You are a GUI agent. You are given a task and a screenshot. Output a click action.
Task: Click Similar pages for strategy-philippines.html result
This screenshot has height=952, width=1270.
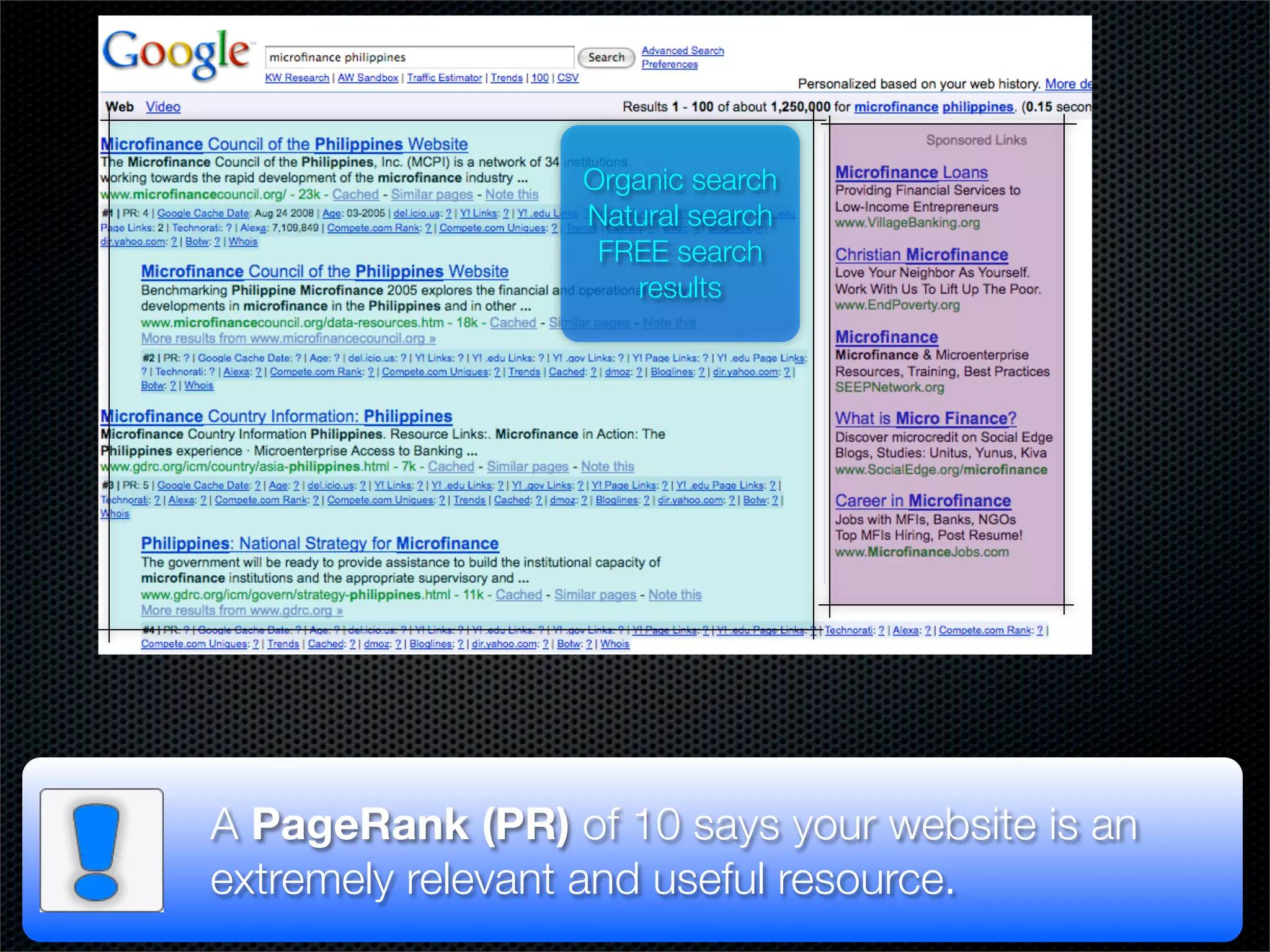point(595,594)
